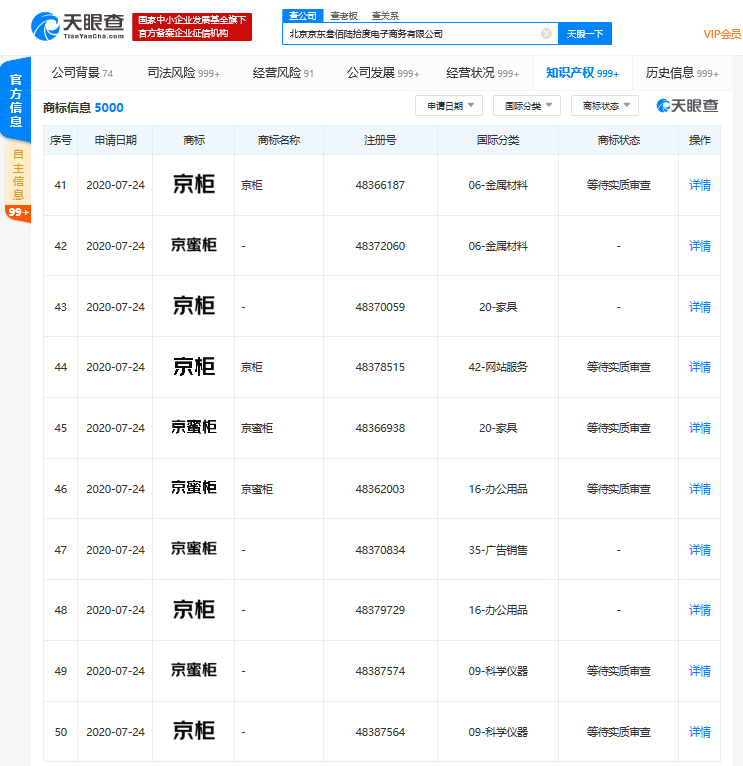743x766 pixels.
Task: Click the 京柜 trademark image in row 43
Action: (194, 306)
